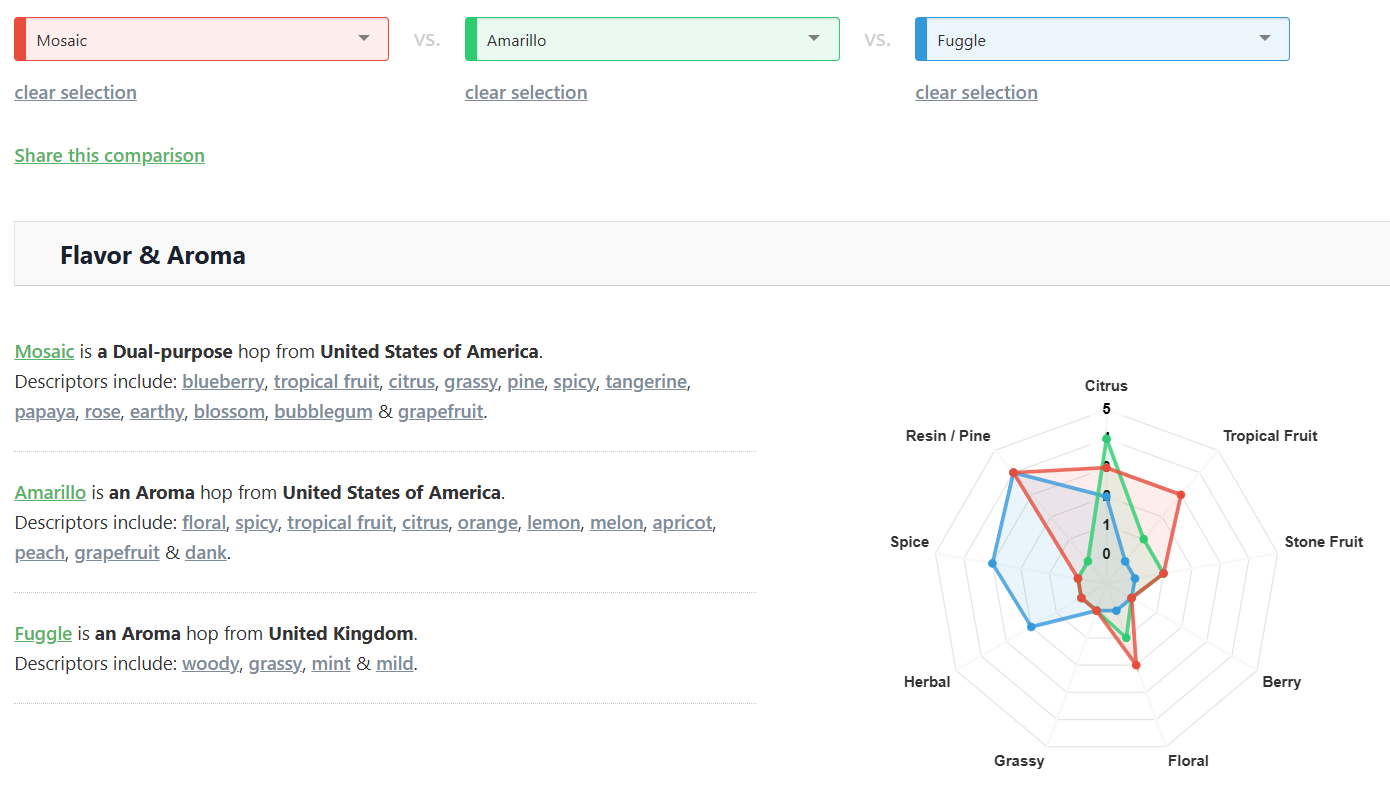
Task: Click the apricot descriptor link
Action: click(x=682, y=523)
